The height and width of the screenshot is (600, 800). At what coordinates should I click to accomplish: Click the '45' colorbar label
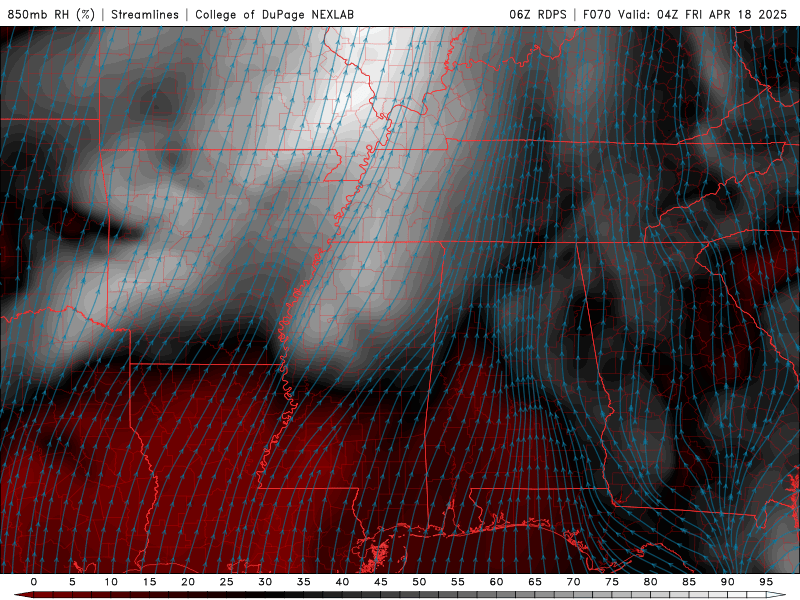point(381,582)
